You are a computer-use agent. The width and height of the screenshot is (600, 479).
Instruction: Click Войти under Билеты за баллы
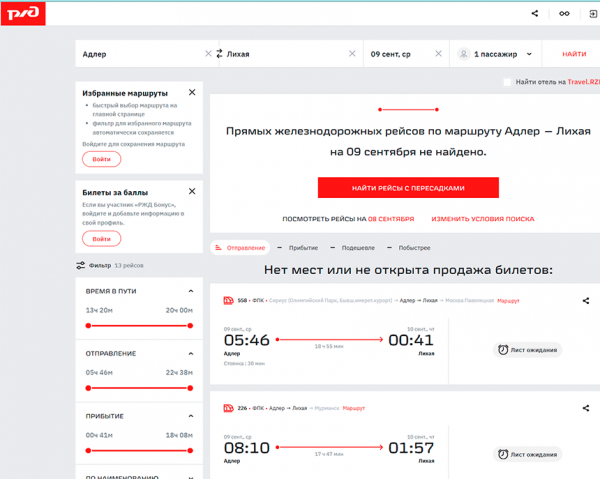(x=101, y=239)
